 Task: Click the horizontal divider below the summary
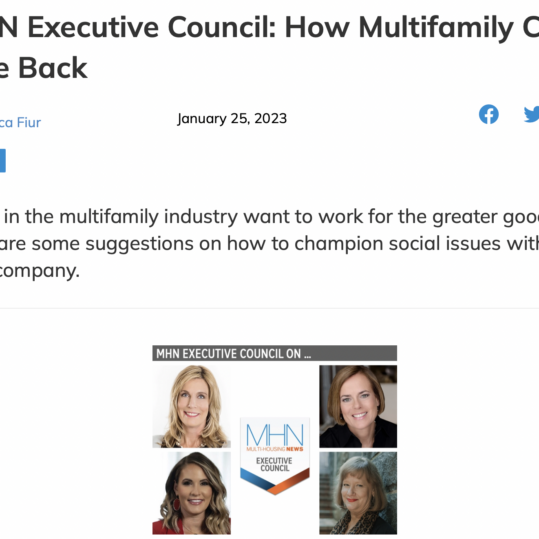[270, 308]
